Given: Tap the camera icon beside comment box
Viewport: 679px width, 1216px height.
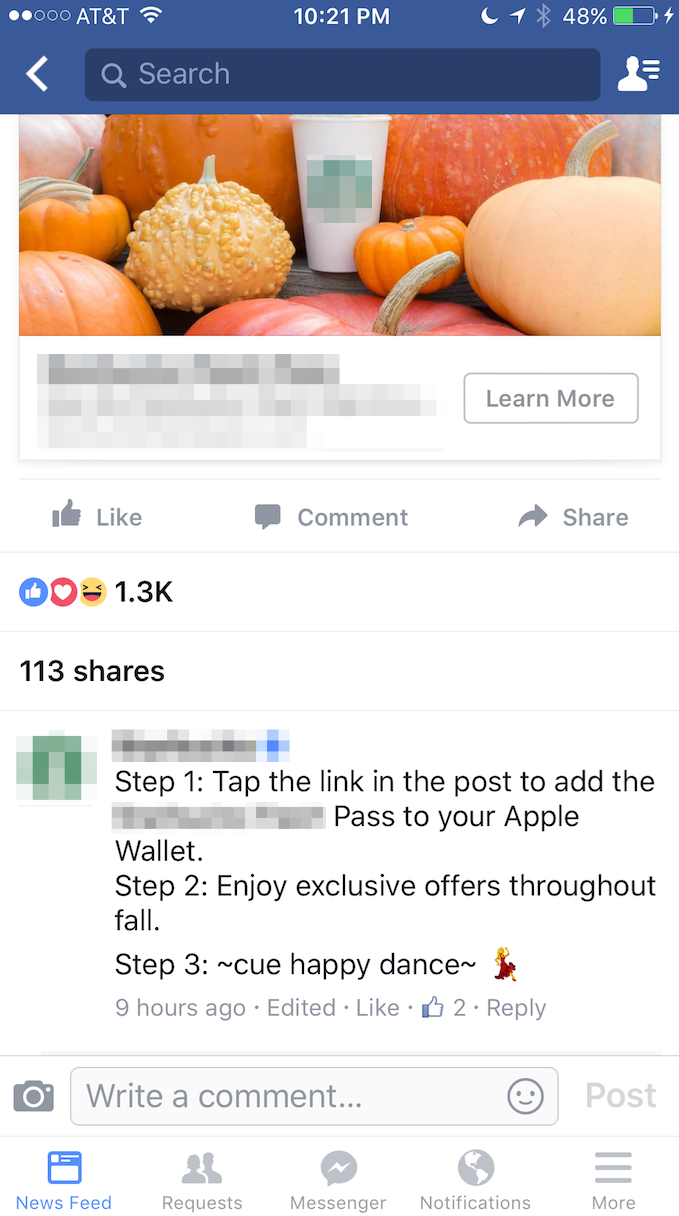Looking at the screenshot, I should (33, 1096).
